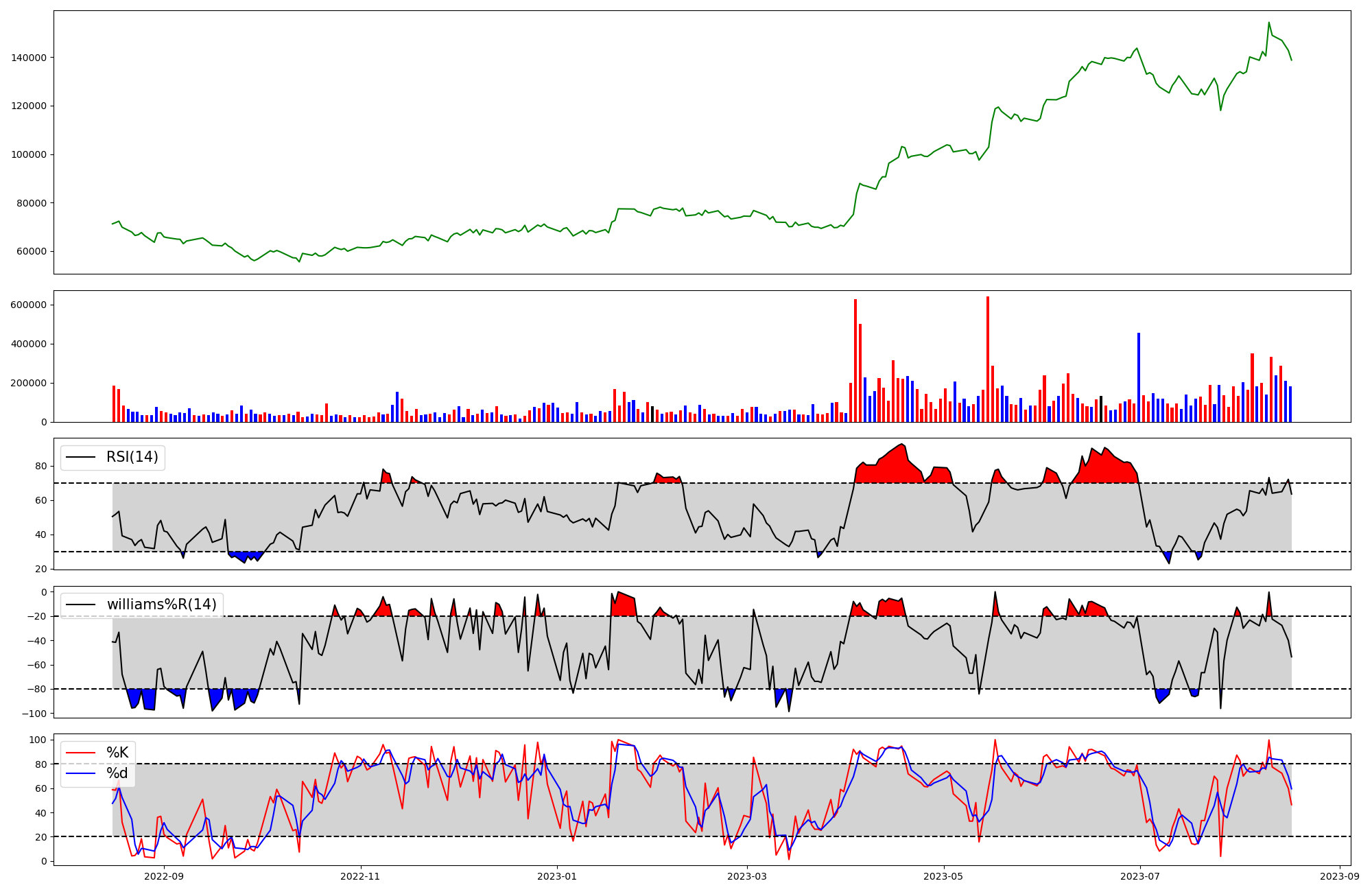
Task: Click the 2023-01 x-axis date label
Action: tap(557, 876)
